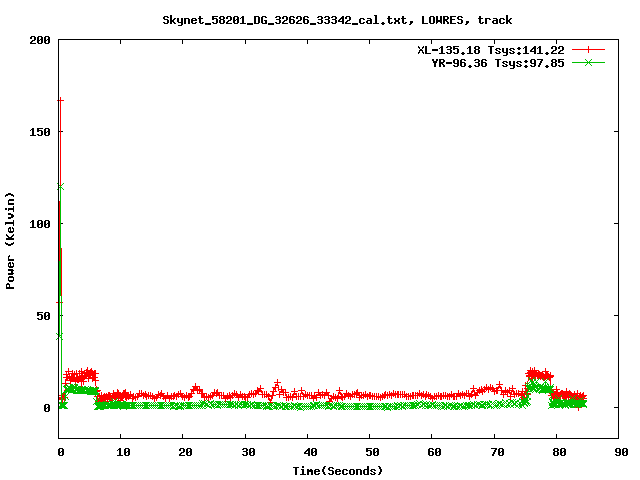Click the Time(Seconds) axis label
The image size is (640, 480).
point(338,471)
